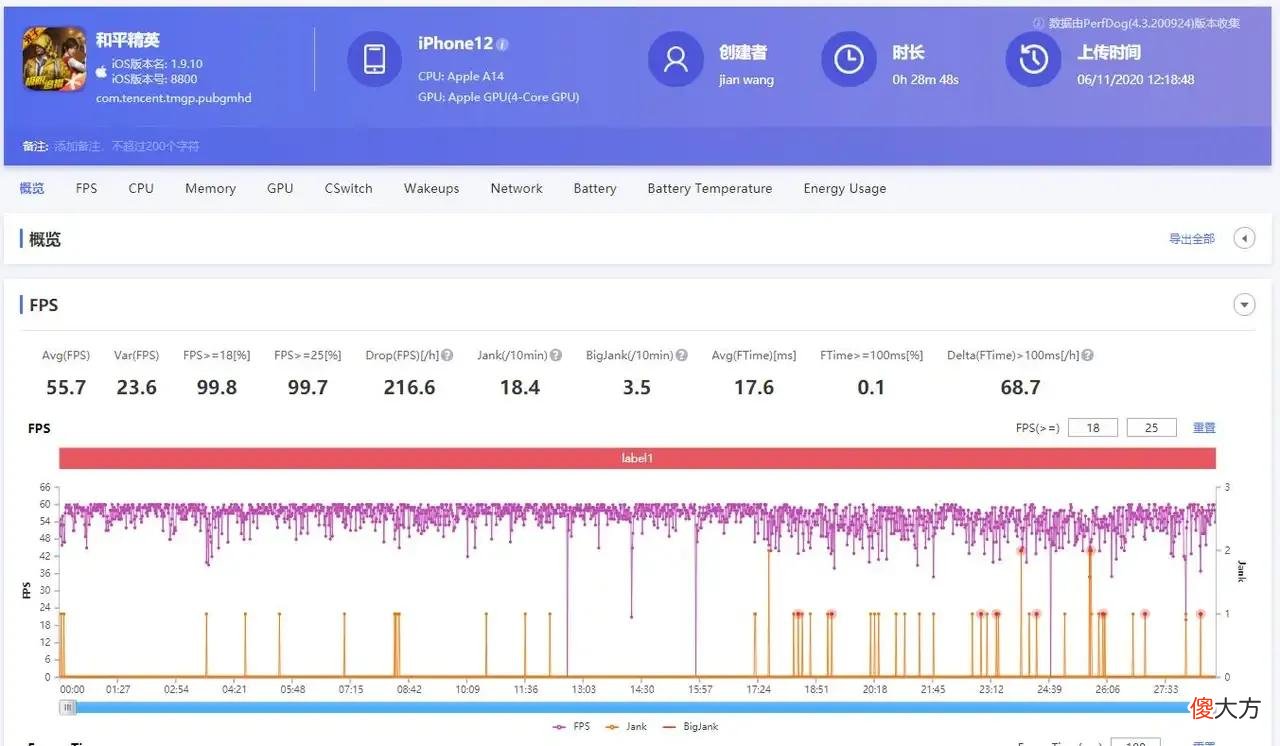This screenshot has width=1280, height=746.
Task: Open the Battery Temperature tab
Action: [710, 188]
